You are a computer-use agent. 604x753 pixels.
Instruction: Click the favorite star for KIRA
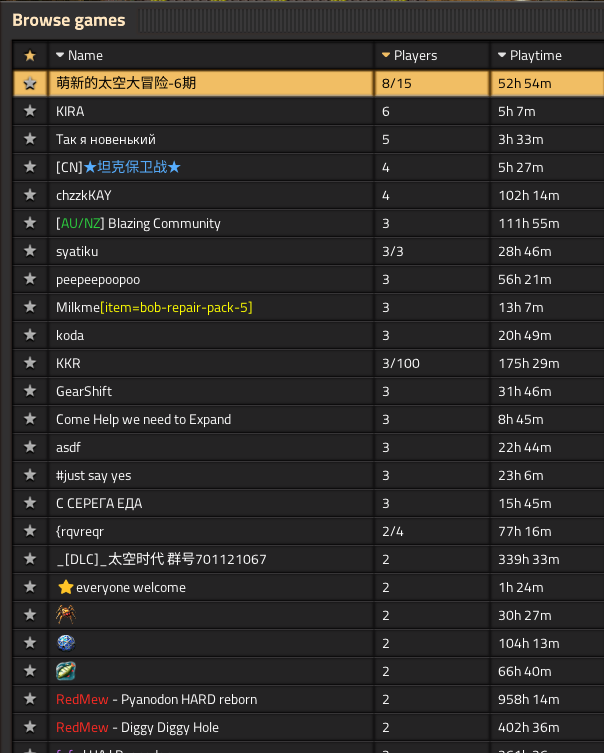29,111
